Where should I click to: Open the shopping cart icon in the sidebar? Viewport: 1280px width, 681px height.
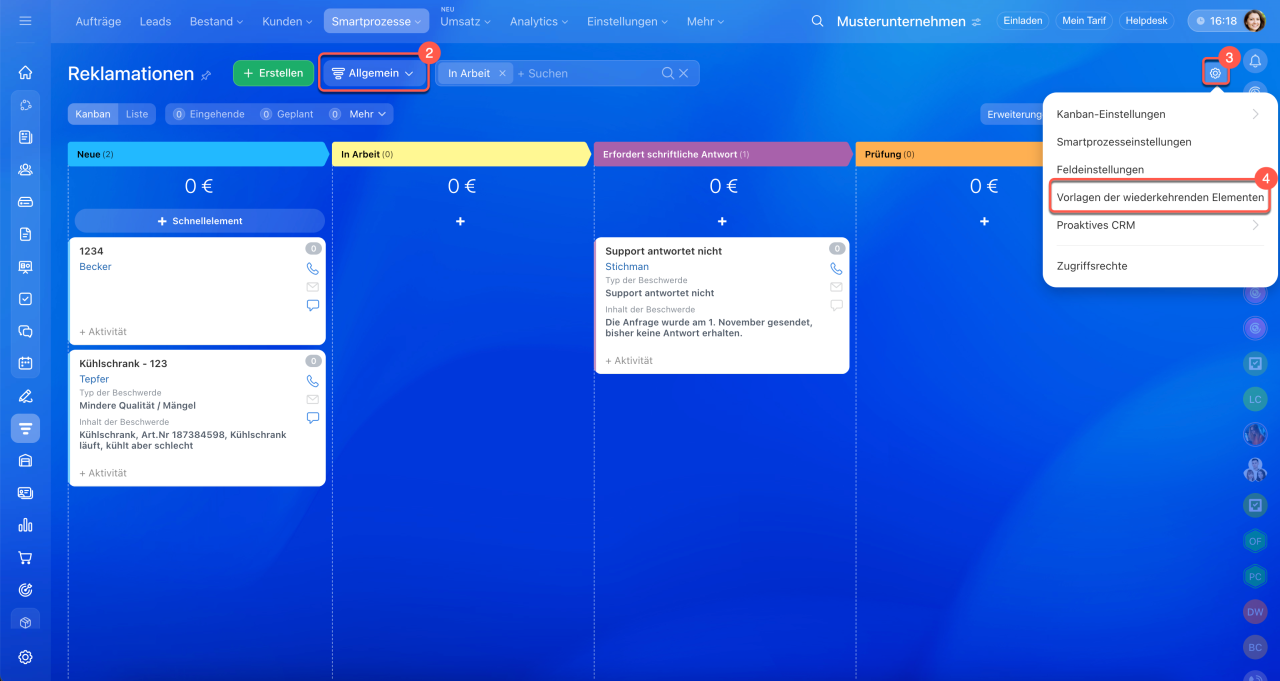click(x=25, y=558)
